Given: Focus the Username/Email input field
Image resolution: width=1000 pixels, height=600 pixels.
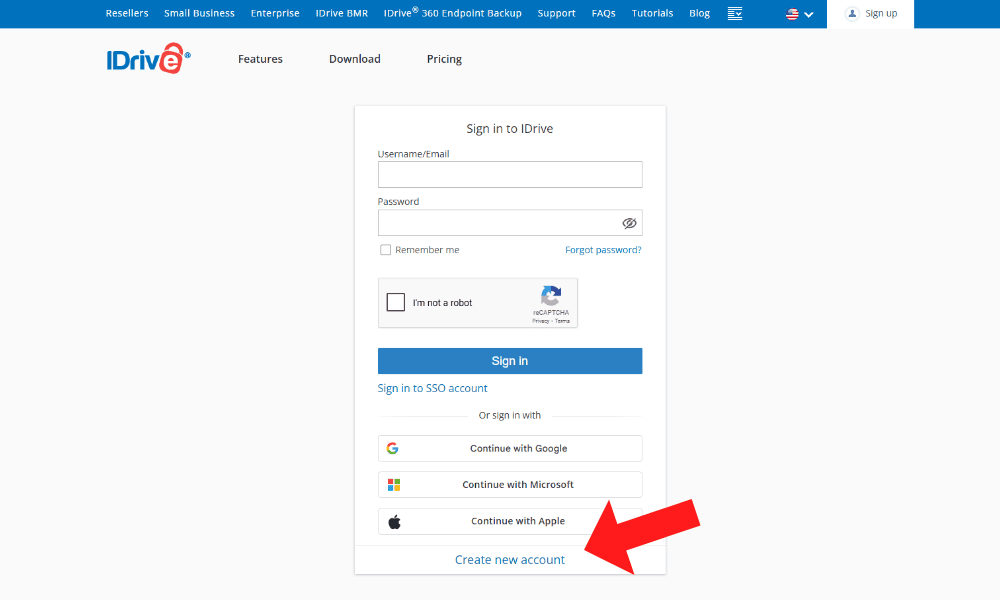Looking at the screenshot, I should point(510,175).
